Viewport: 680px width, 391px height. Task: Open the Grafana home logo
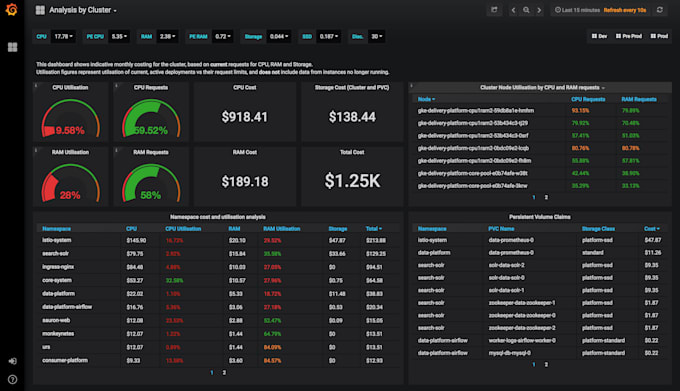(x=12, y=10)
